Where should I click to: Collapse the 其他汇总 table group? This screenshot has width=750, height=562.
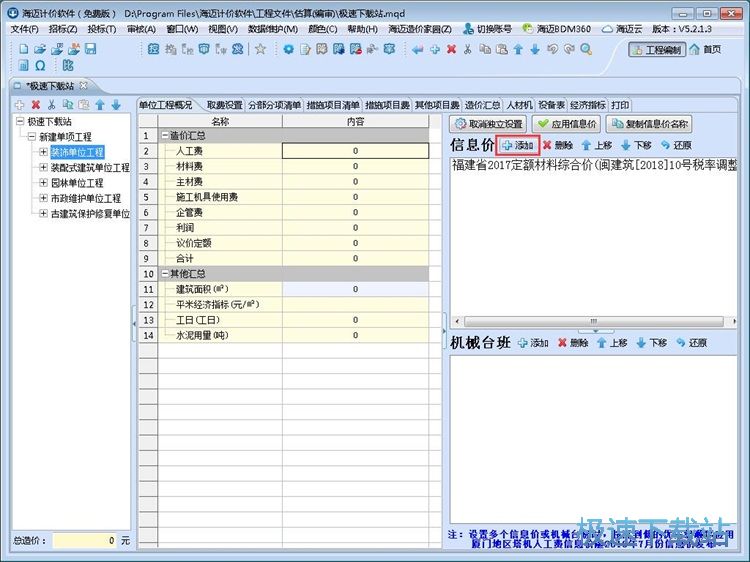165,274
